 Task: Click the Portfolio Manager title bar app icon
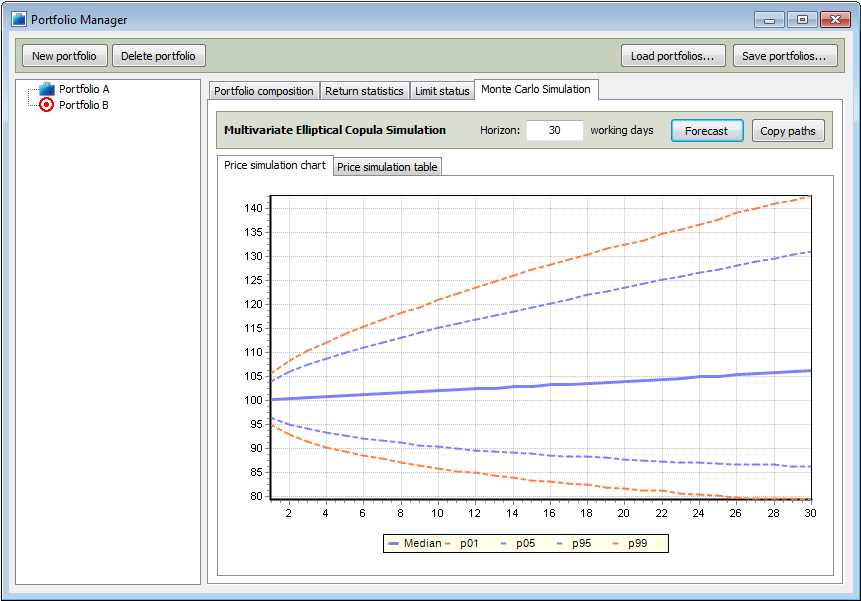[x=19, y=19]
